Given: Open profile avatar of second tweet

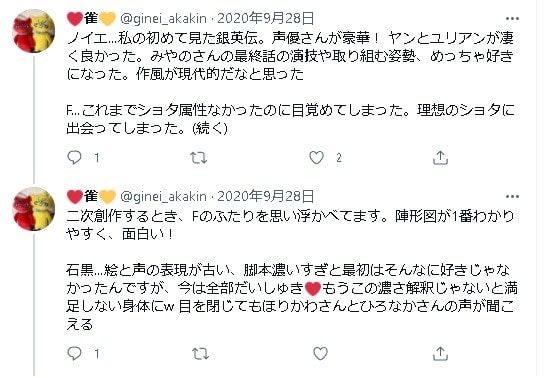Looking at the screenshot, I should pyautogui.click(x=34, y=209).
